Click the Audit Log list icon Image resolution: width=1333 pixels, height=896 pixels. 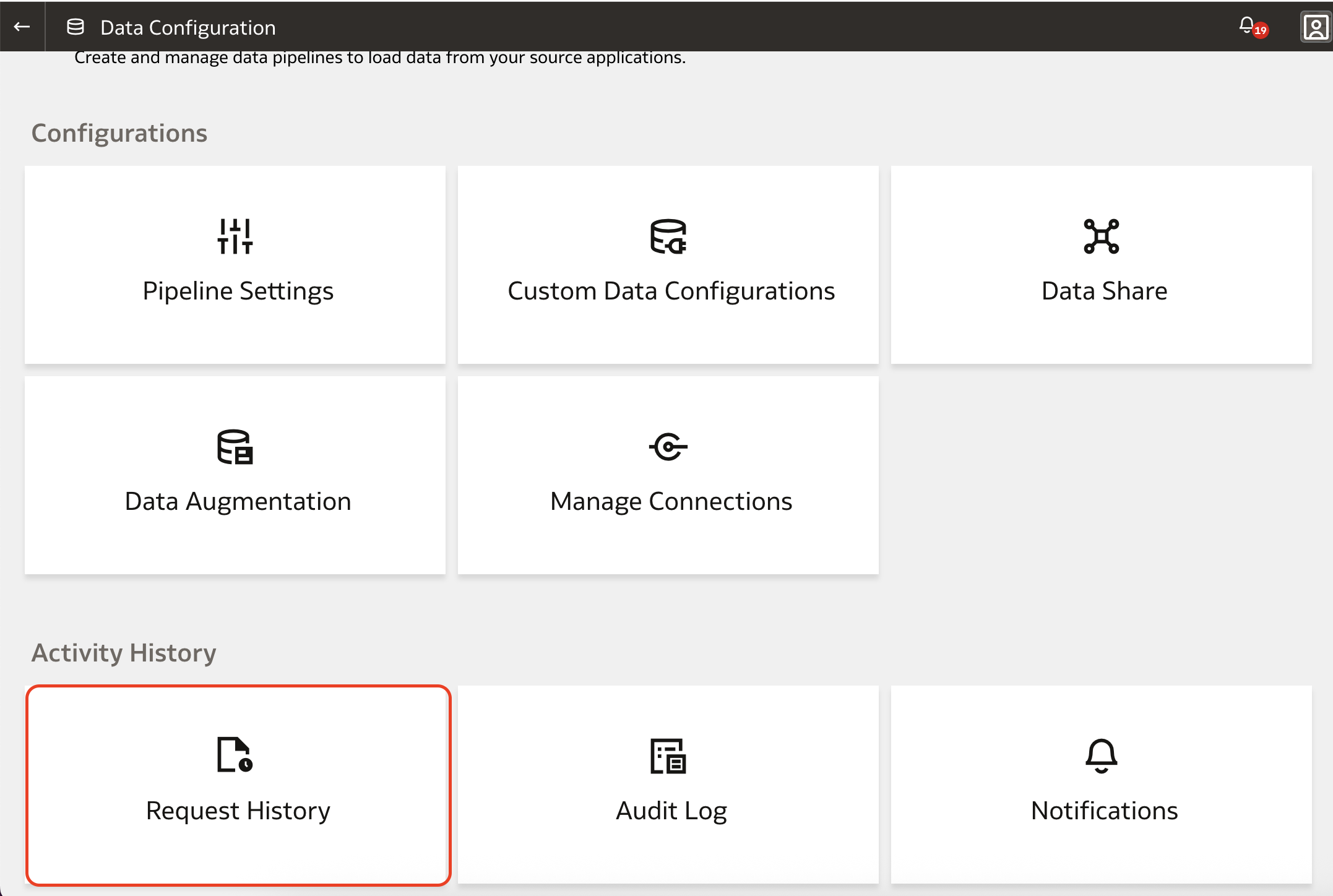click(x=668, y=756)
